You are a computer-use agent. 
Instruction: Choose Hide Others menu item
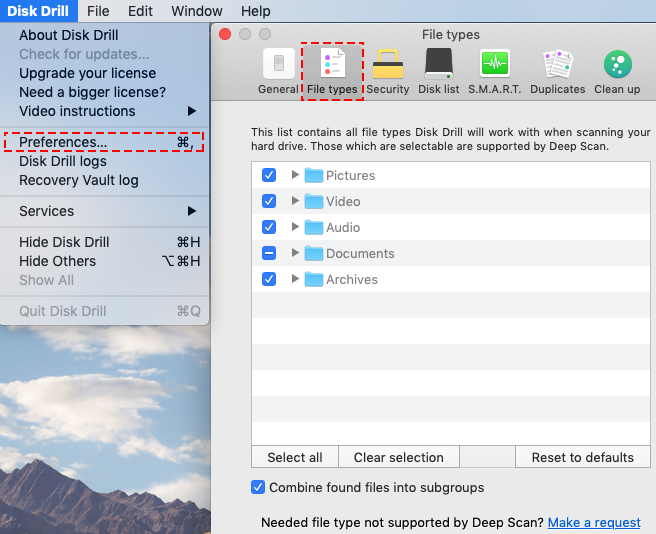(105, 261)
